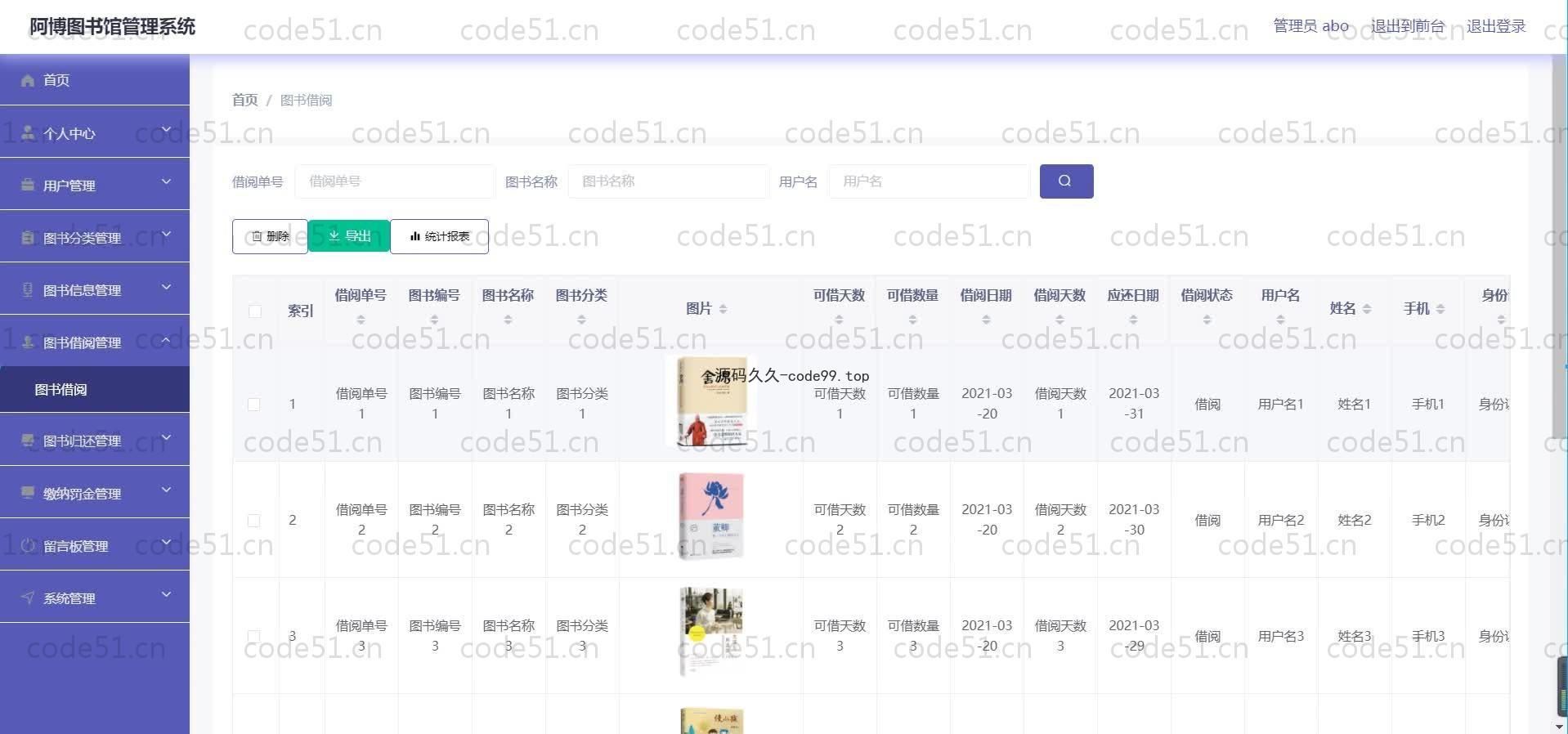Sort by 借阅单号 column arrows
The width and height of the screenshot is (1568, 734).
[361, 320]
